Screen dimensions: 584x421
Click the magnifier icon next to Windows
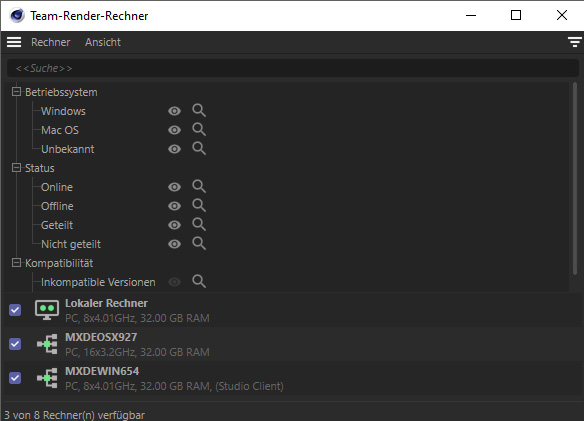[199, 111]
